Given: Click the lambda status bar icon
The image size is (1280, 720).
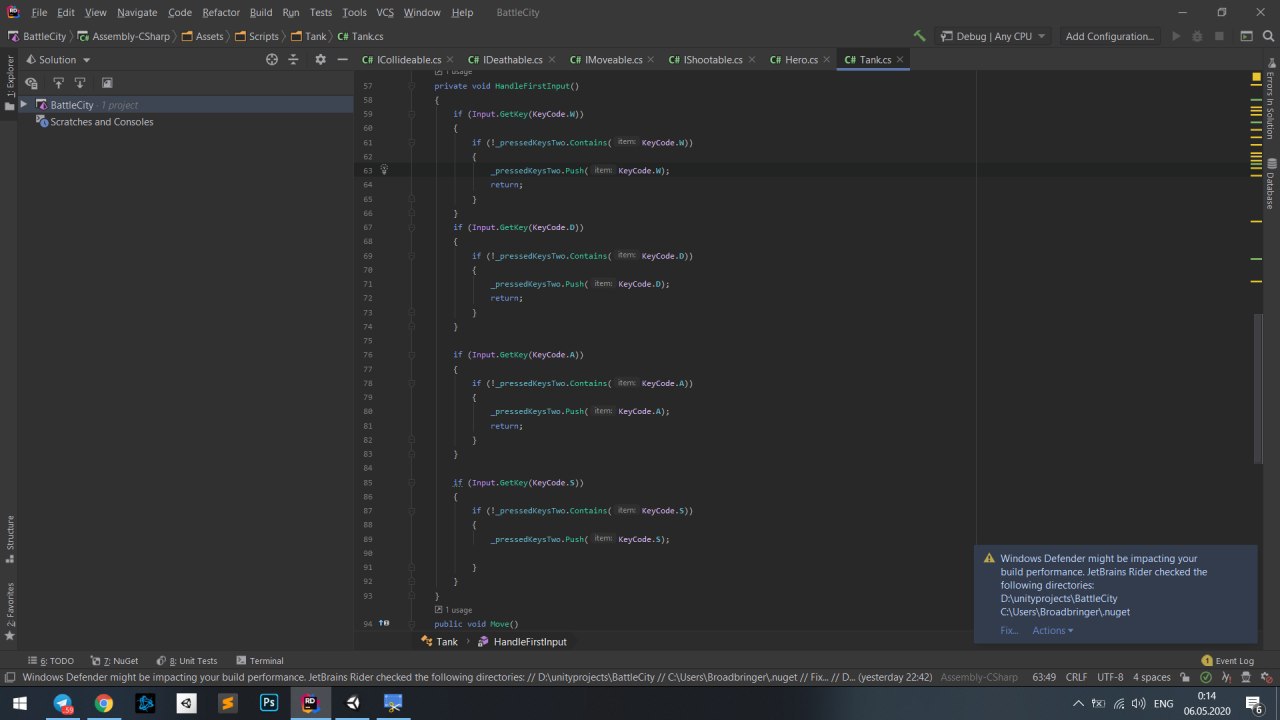Looking at the screenshot, I should 1225,677.
